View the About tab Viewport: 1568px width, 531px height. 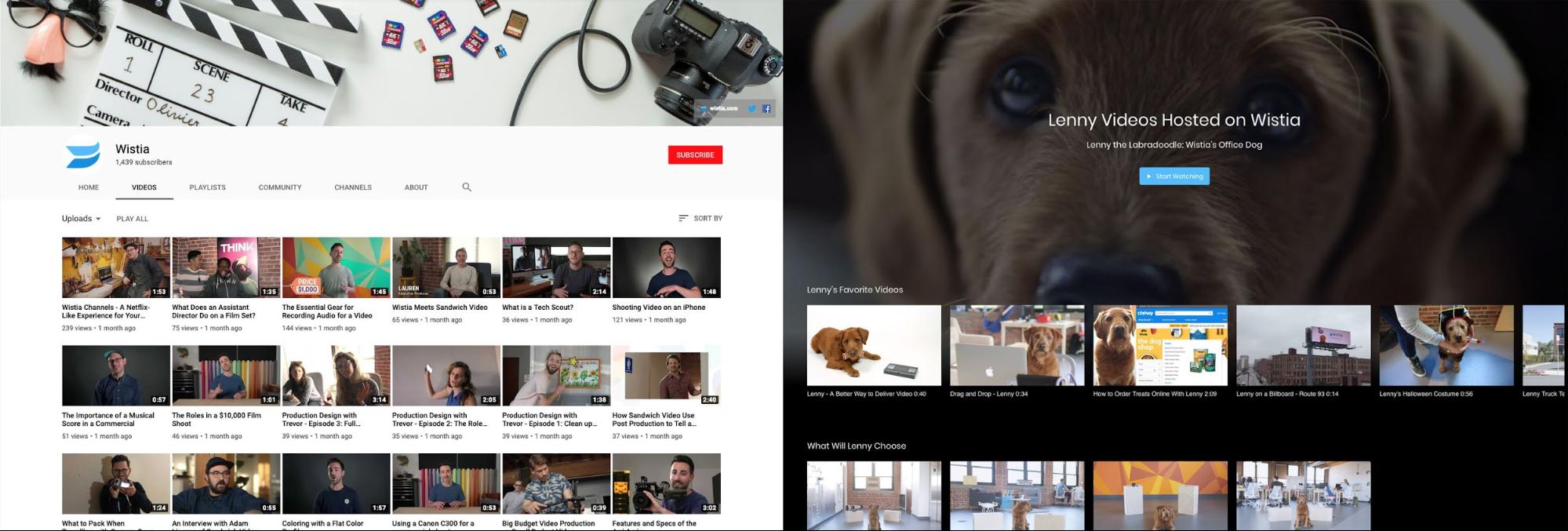pos(416,187)
